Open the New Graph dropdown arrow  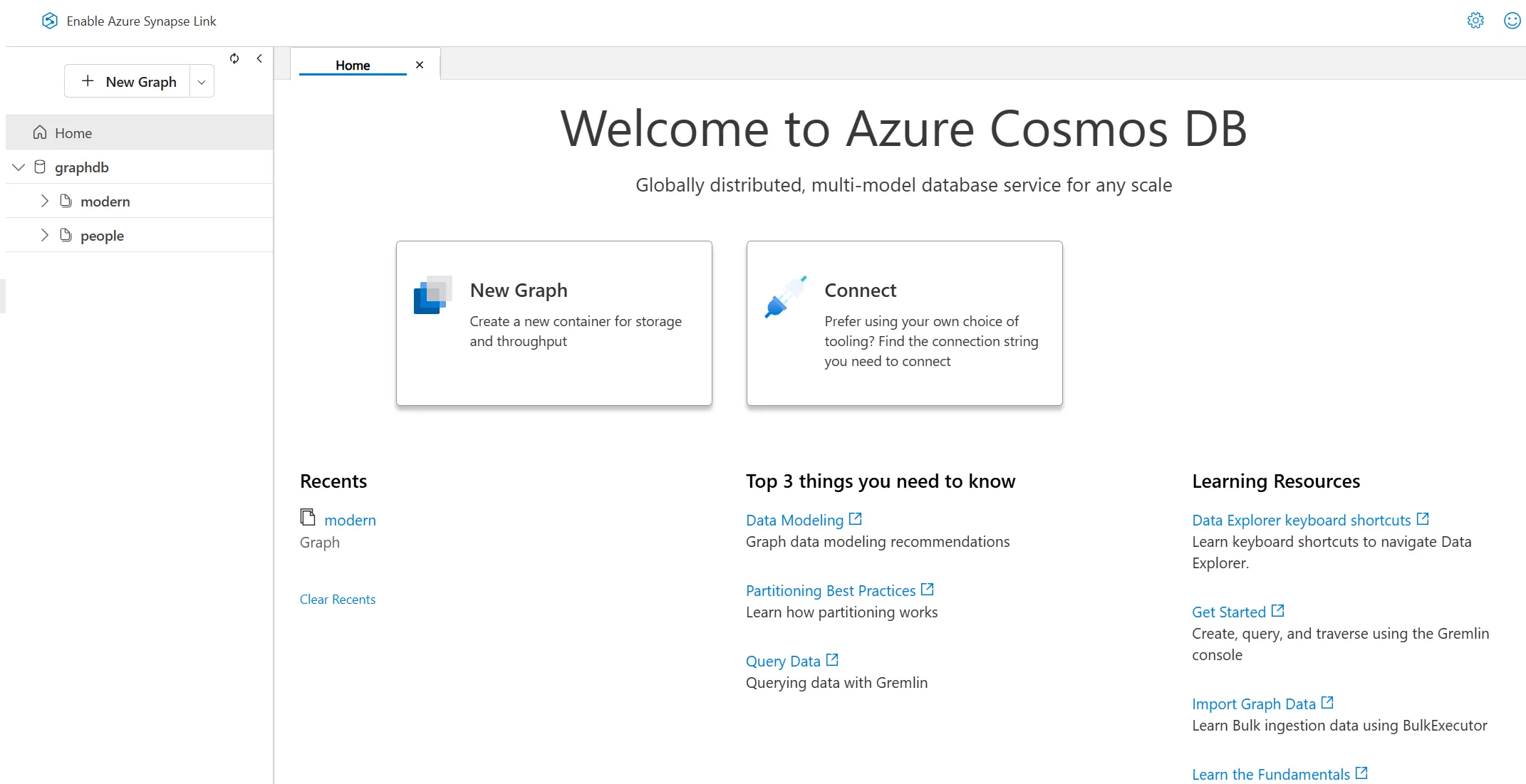[202, 82]
